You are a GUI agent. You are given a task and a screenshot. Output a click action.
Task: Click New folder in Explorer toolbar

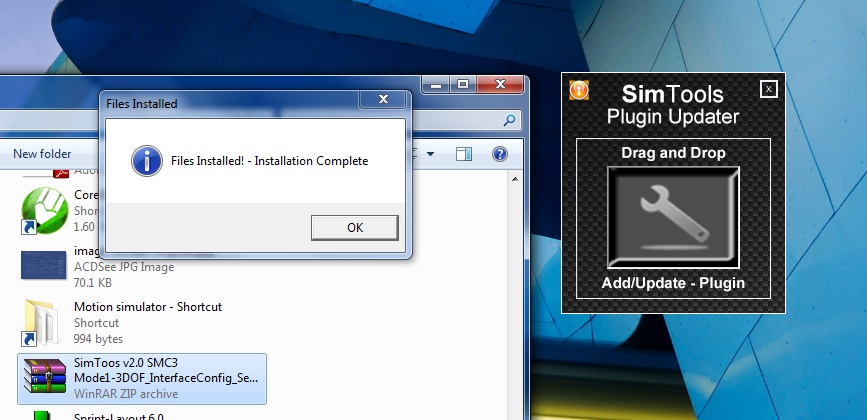pyautogui.click(x=42, y=154)
